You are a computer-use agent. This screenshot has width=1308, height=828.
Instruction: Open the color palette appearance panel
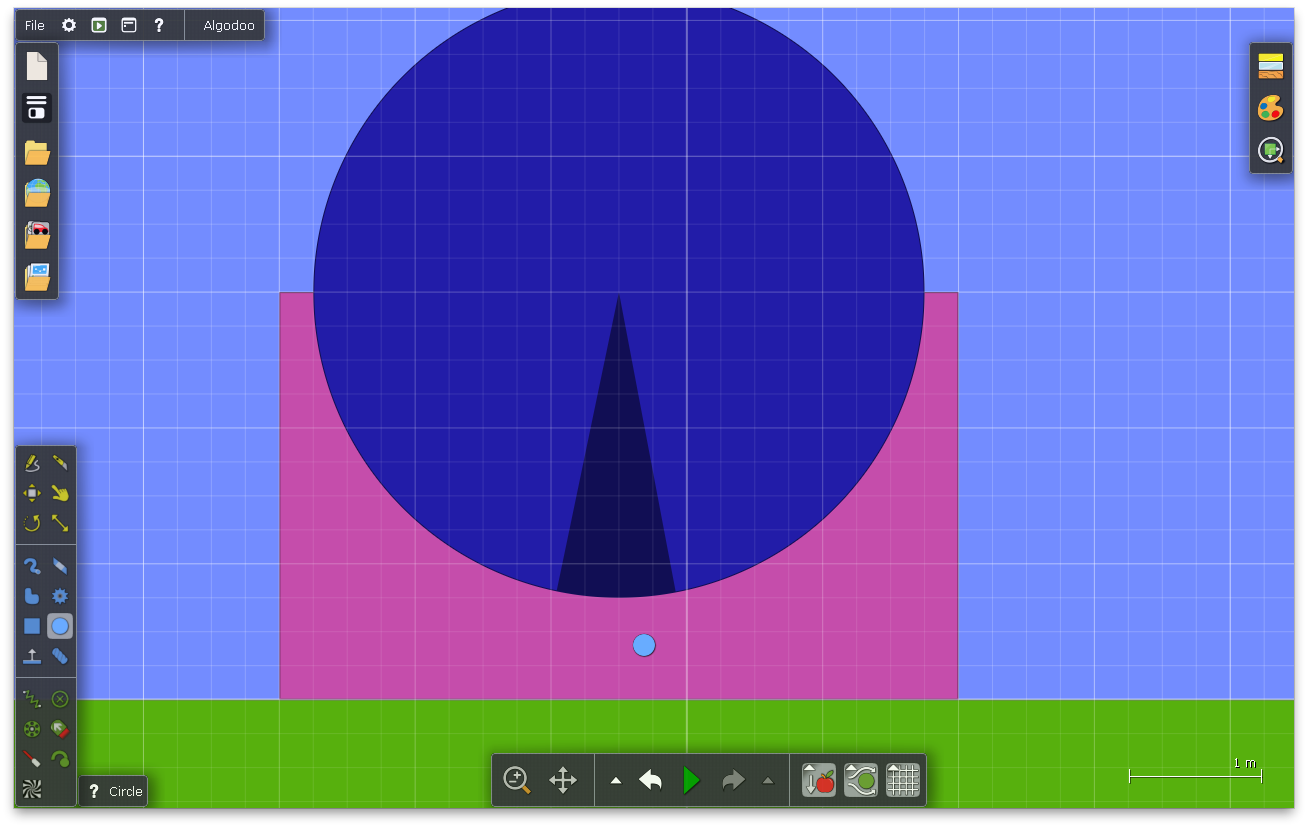(1270, 108)
